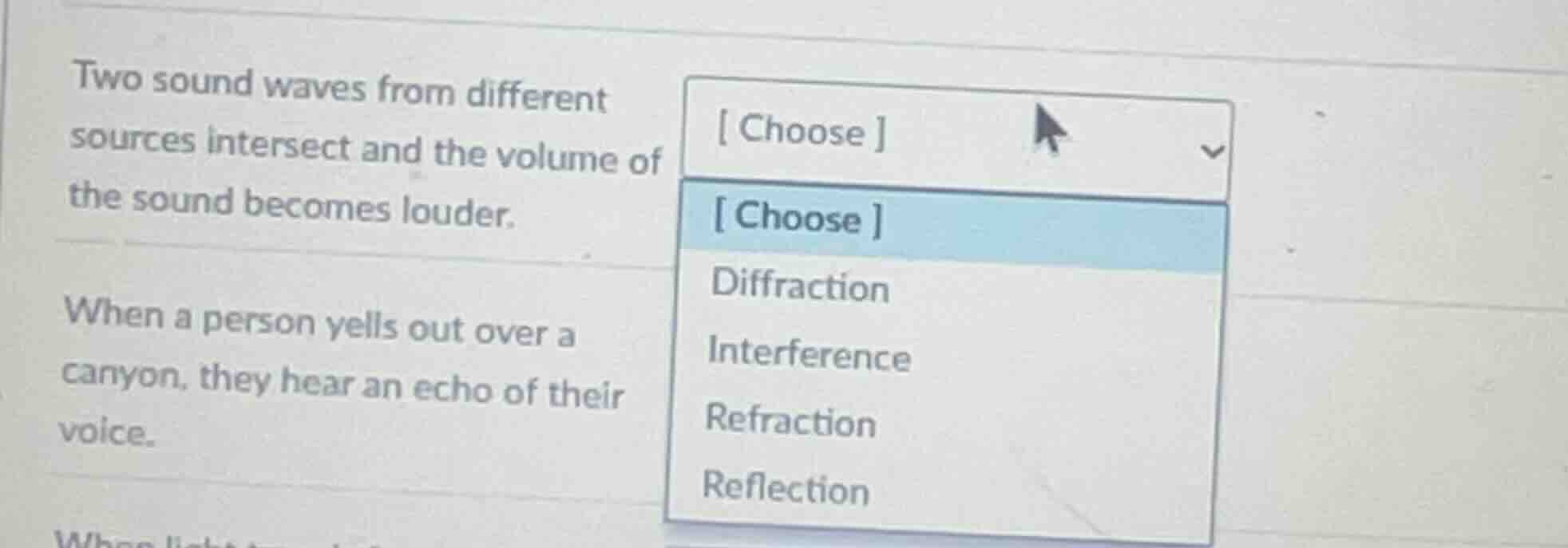
Task: Click the word "person" in the second question
Action: point(259,321)
